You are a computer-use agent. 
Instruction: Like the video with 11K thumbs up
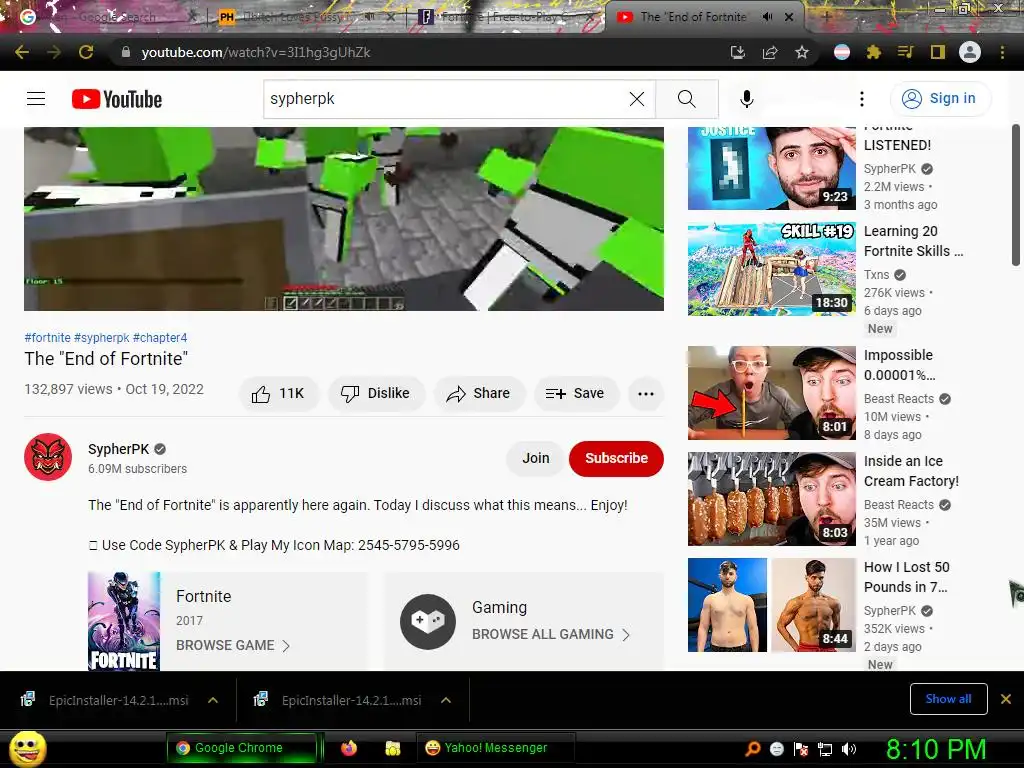(279, 393)
